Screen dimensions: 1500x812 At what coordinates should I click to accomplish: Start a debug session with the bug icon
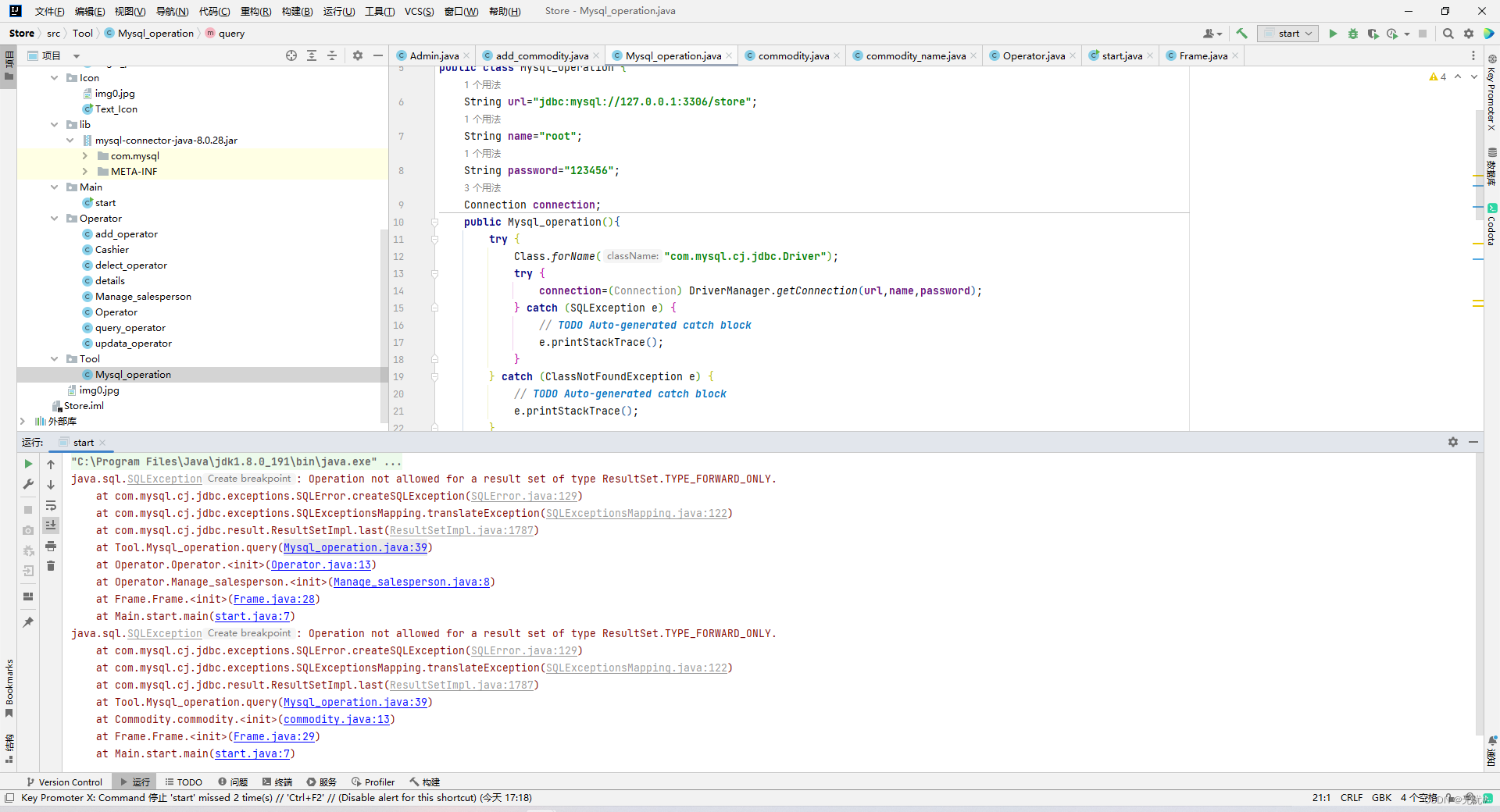(1353, 34)
